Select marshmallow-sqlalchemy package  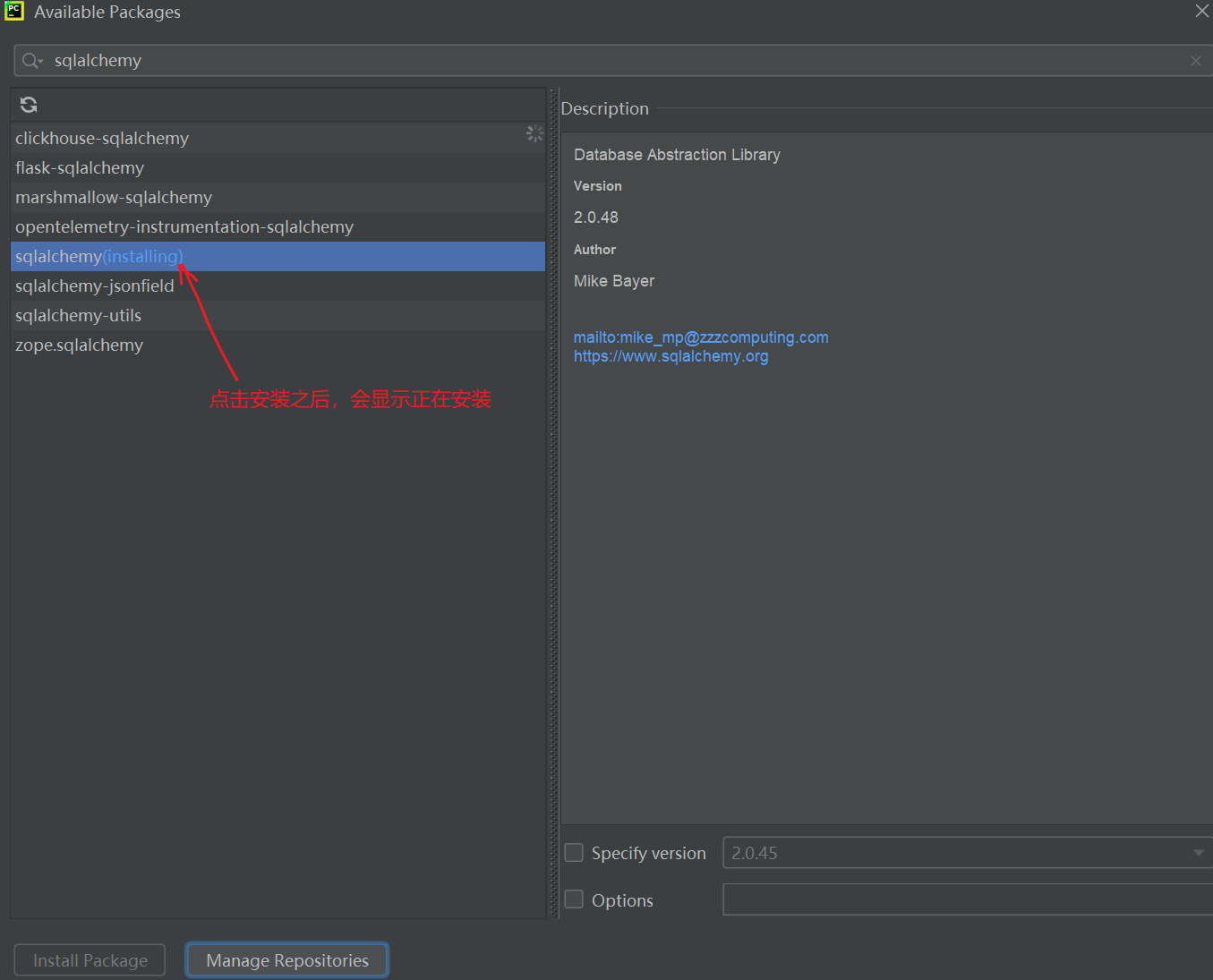click(278, 197)
